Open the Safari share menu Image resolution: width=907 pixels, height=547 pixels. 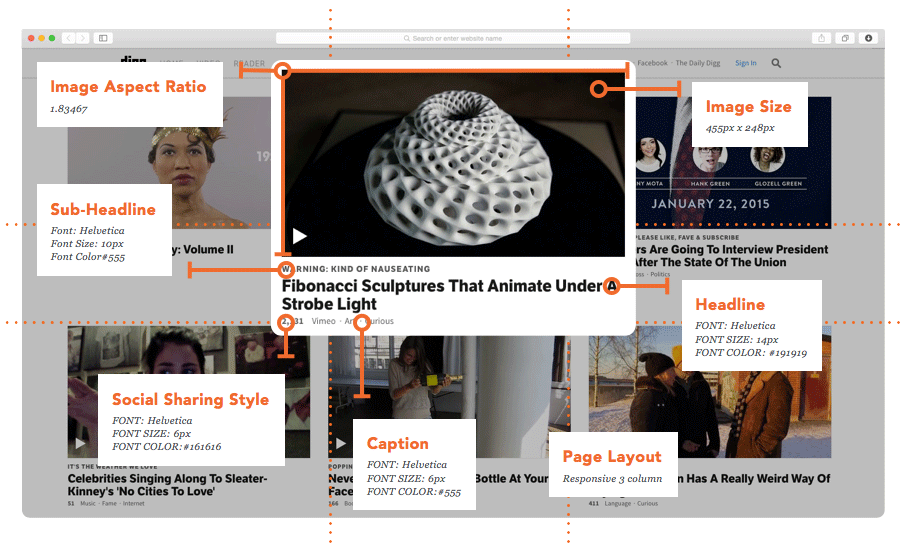tap(821, 38)
